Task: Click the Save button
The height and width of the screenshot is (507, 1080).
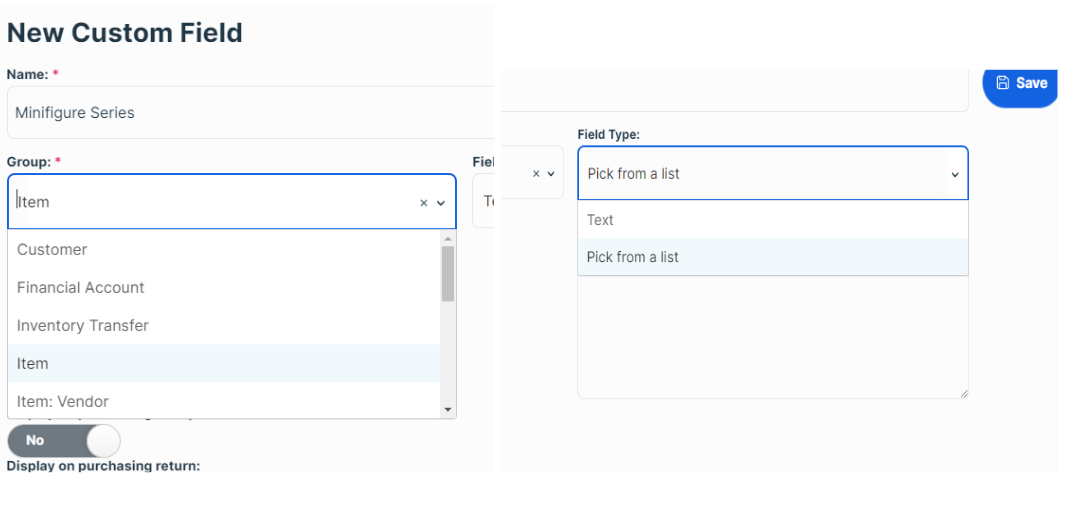Action: click(1021, 84)
